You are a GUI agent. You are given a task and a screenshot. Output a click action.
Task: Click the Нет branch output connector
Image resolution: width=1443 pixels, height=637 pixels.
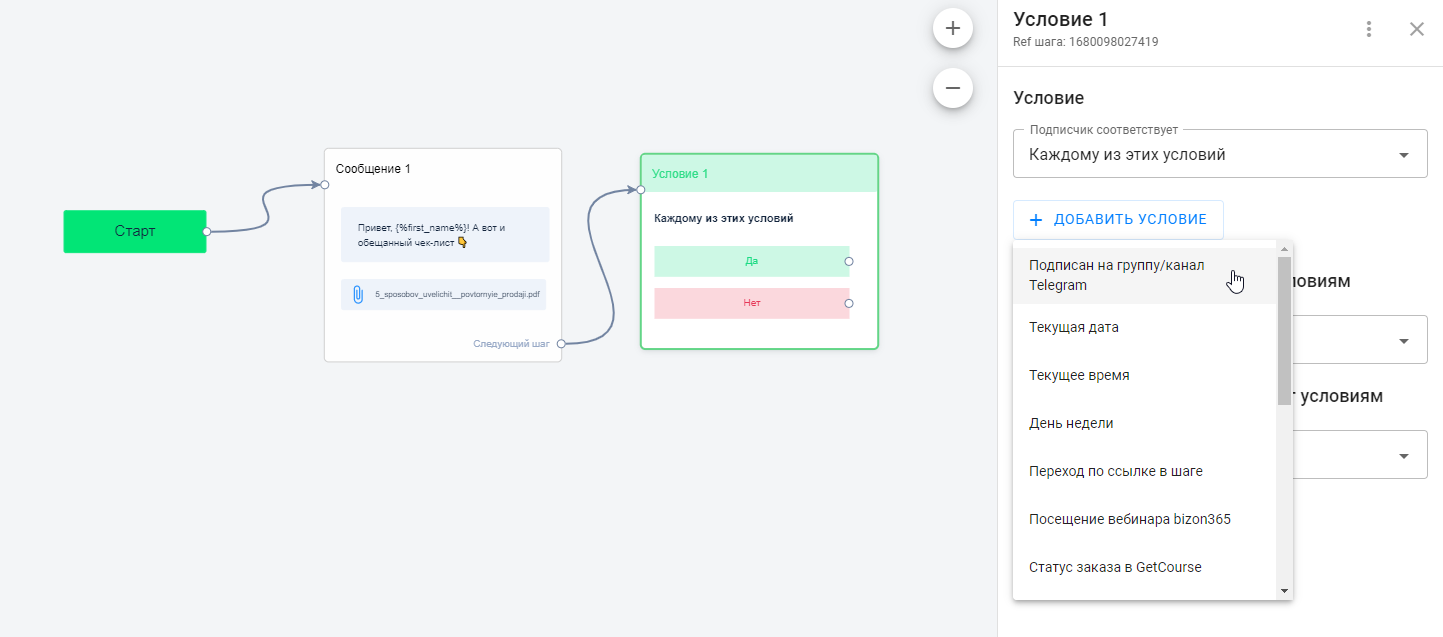[849, 302]
